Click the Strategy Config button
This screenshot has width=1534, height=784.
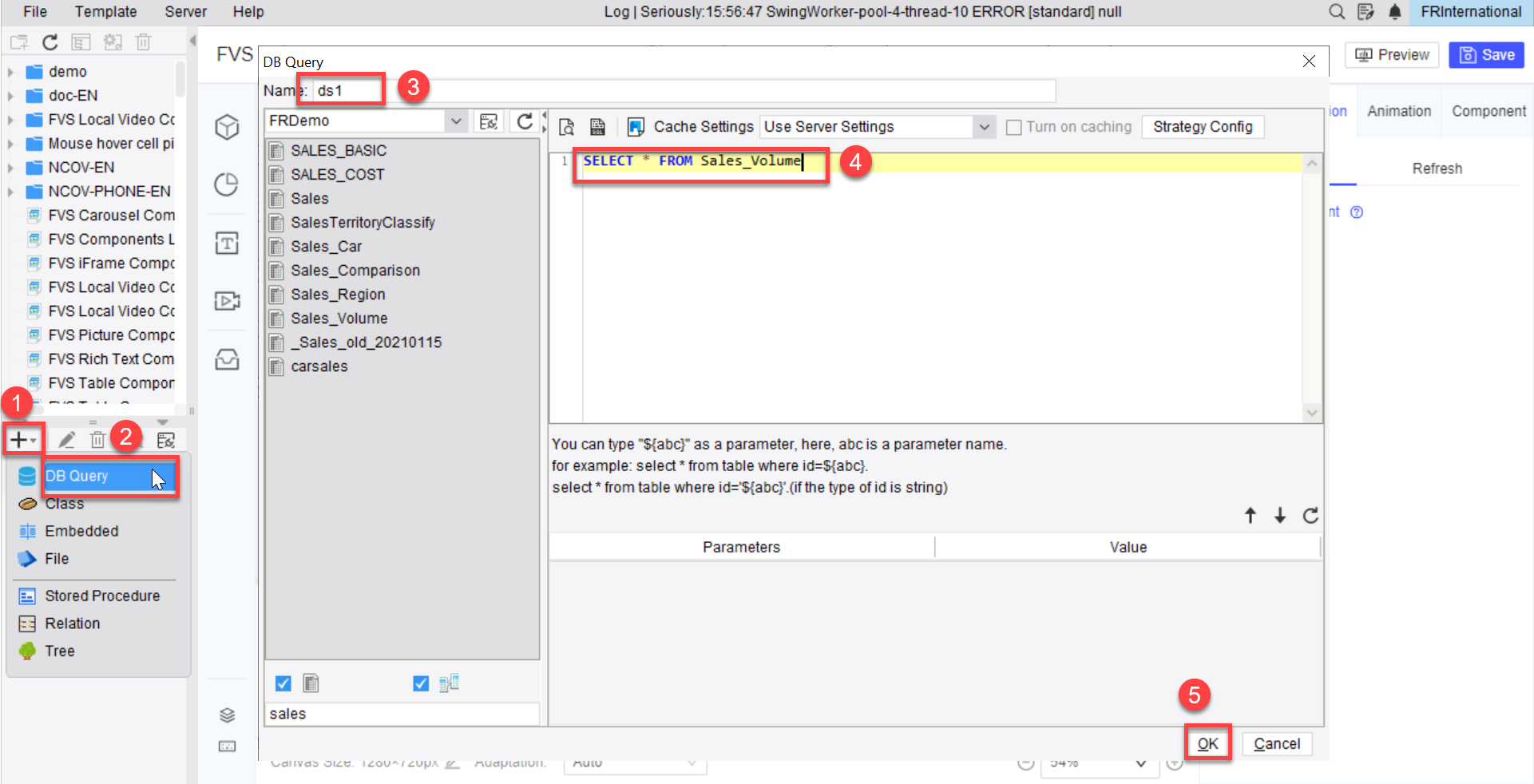[x=1203, y=127]
